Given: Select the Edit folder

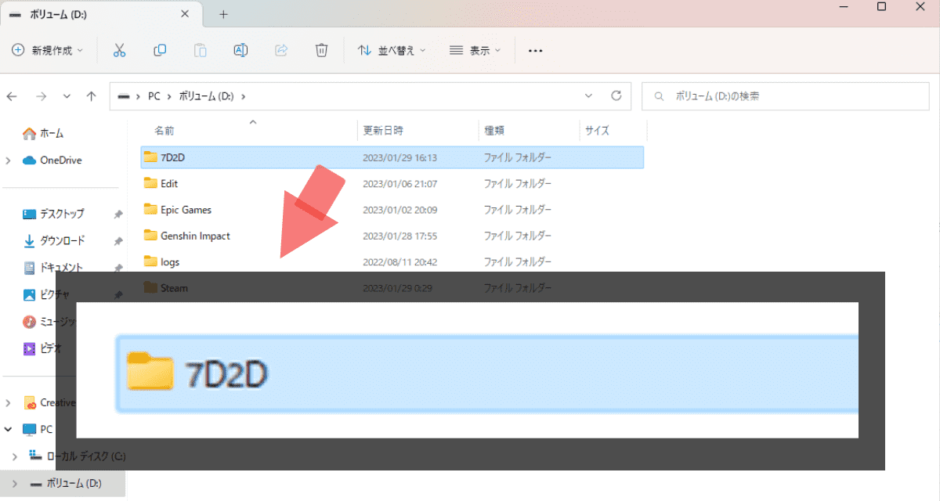Looking at the screenshot, I should point(168,183).
